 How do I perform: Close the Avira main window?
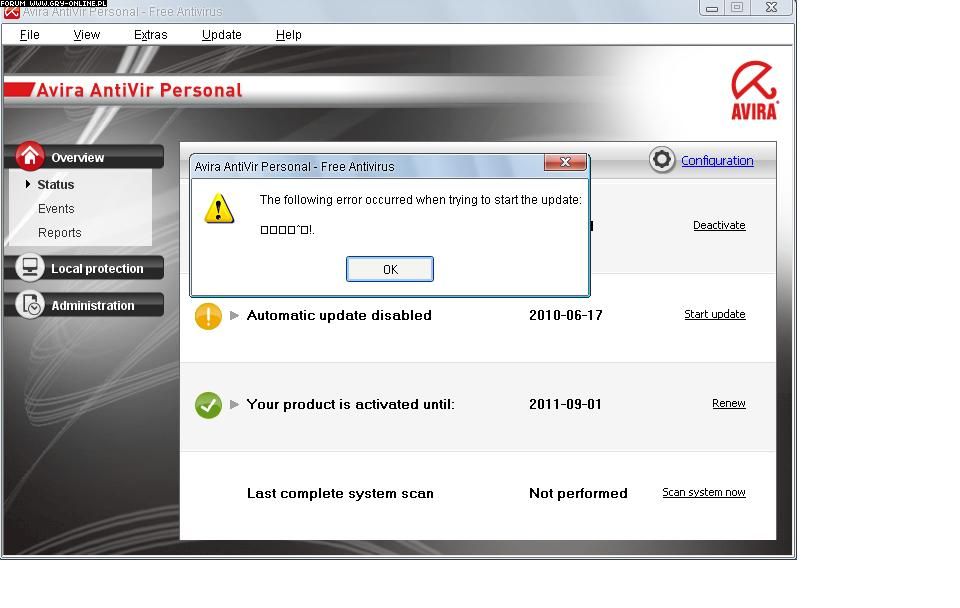coord(771,8)
